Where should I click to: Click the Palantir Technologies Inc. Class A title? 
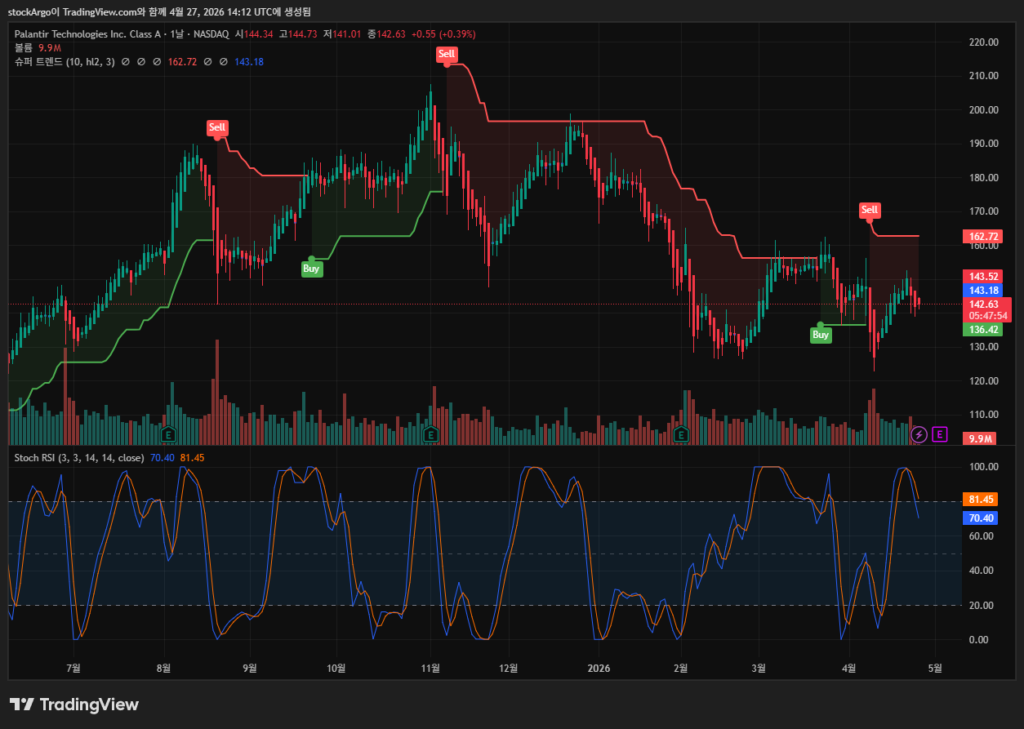[88, 34]
